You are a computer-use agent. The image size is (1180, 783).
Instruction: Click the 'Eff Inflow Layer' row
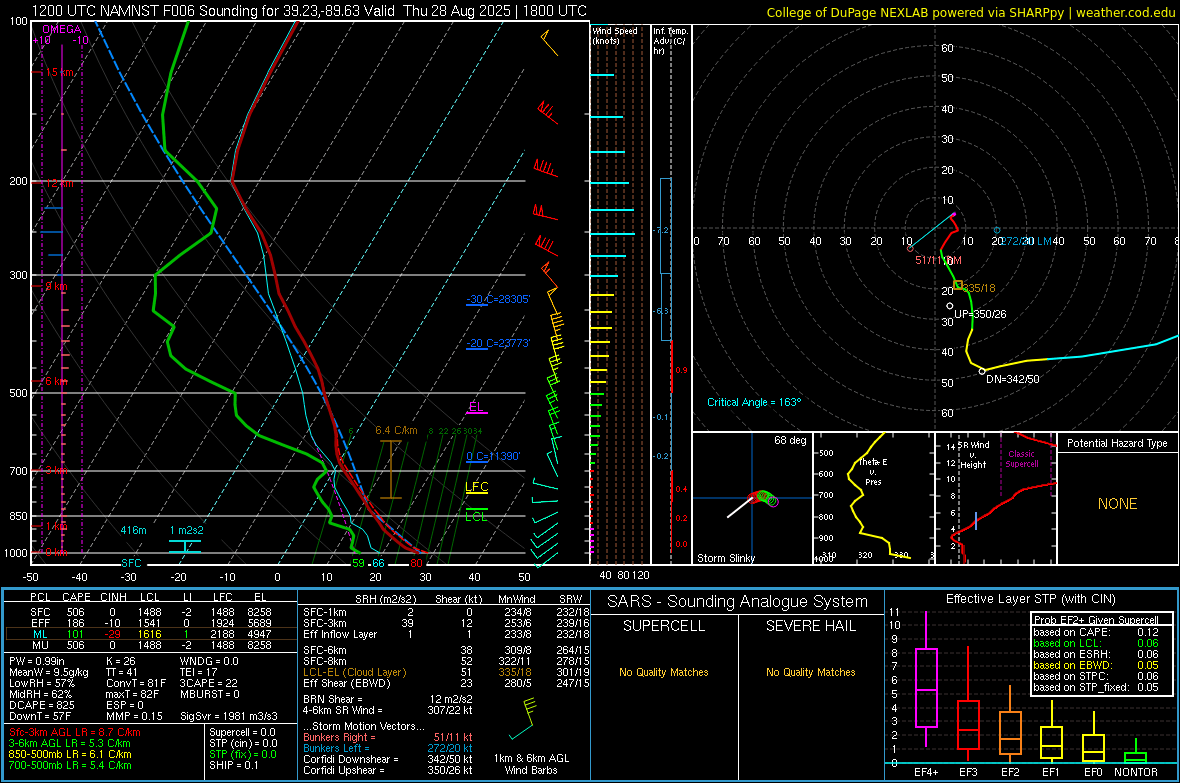[x=446, y=634]
